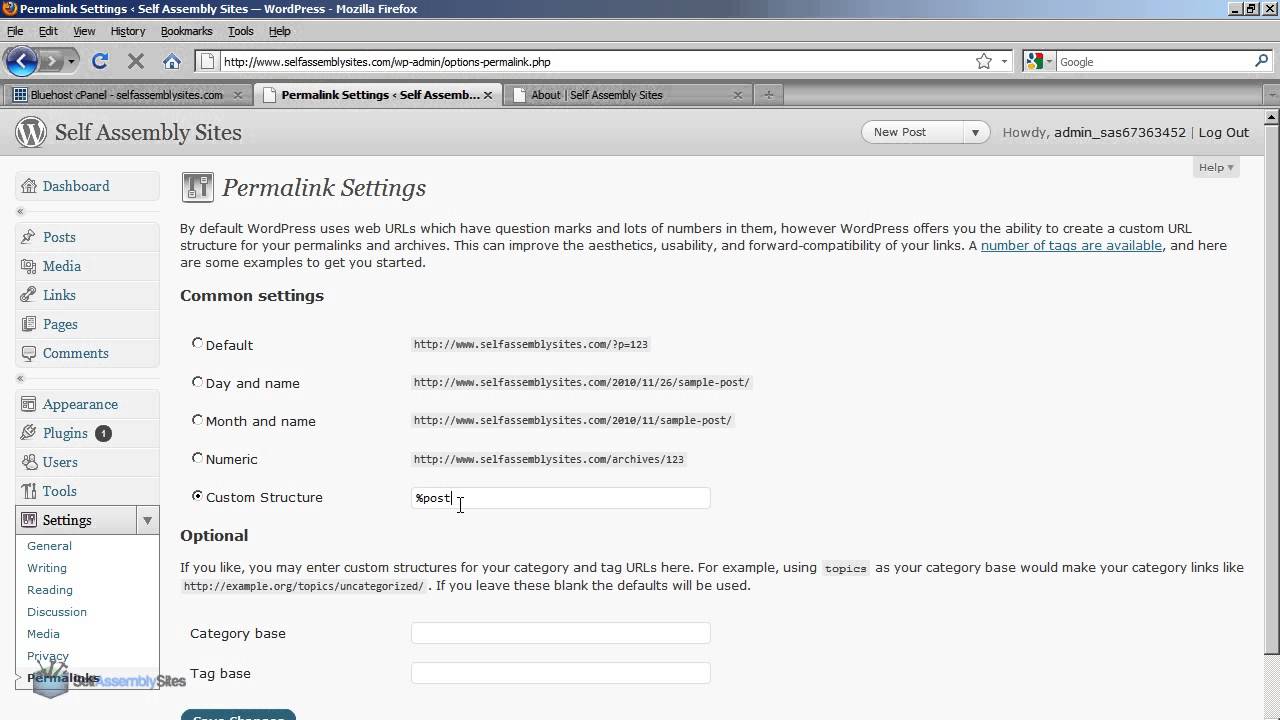Viewport: 1280px width, 720px height.
Task: Reload the page with the refresh icon
Action: pos(100,61)
